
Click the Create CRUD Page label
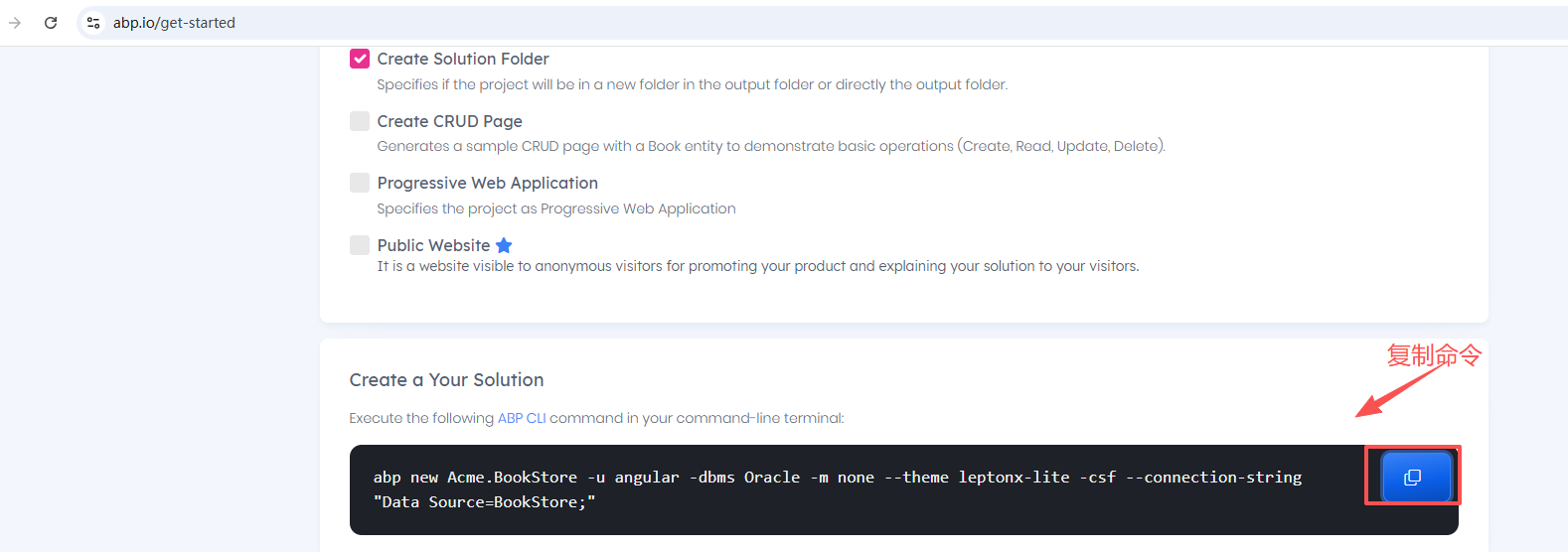pyautogui.click(x=450, y=121)
